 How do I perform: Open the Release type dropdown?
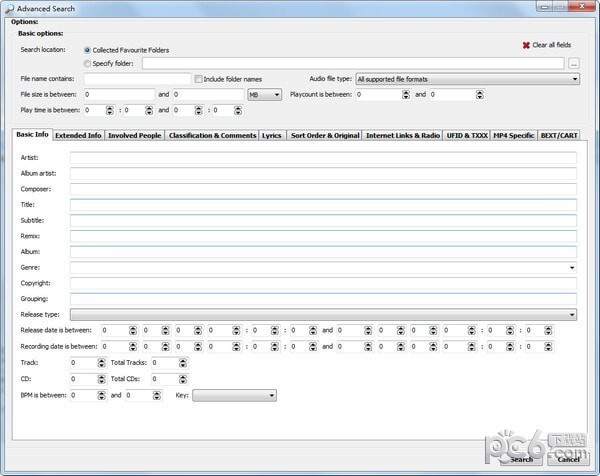pos(323,315)
